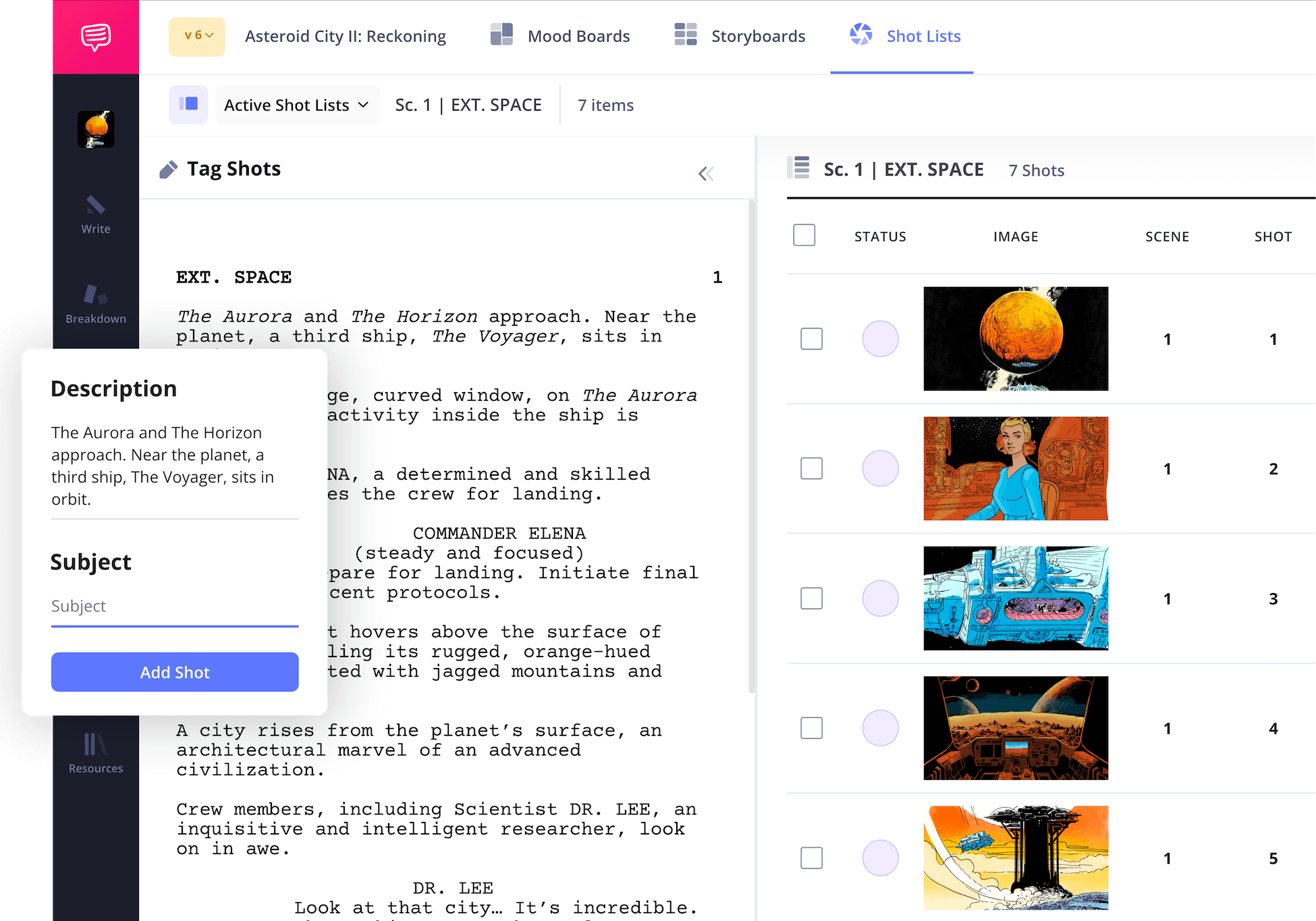Screen dimensions: 1316x921
Task: Set the status circle for shot 3
Action: (x=880, y=598)
